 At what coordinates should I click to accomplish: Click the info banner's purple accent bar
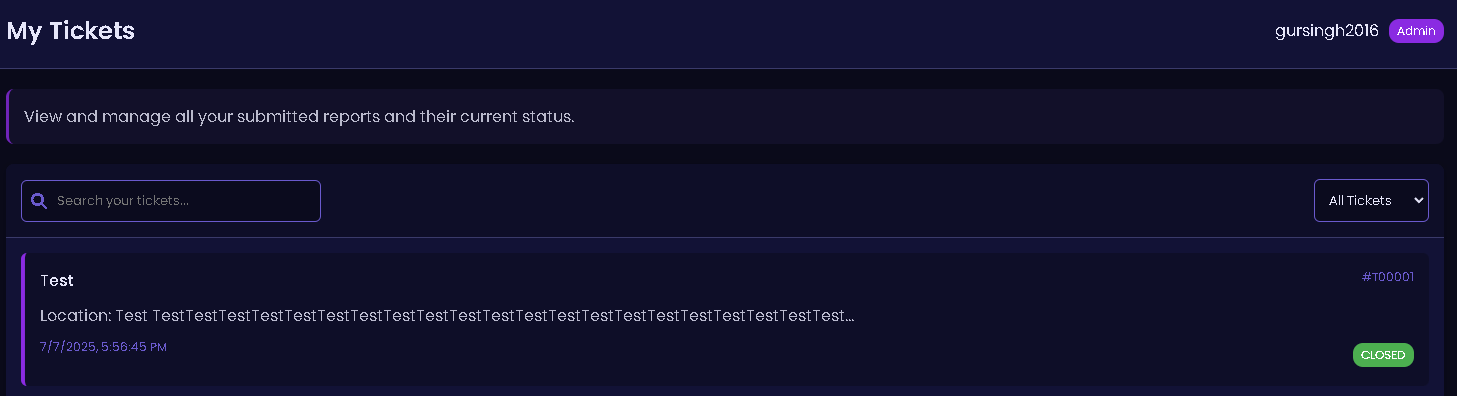8,116
